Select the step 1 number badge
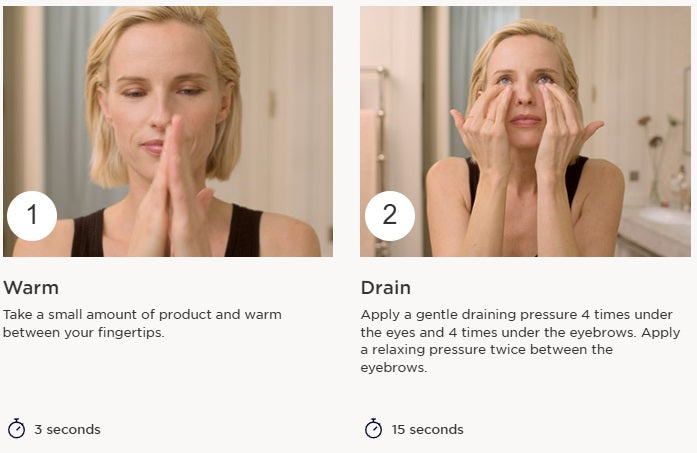Image resolution: width=697 pixels, height=453 pixels. 32,216
